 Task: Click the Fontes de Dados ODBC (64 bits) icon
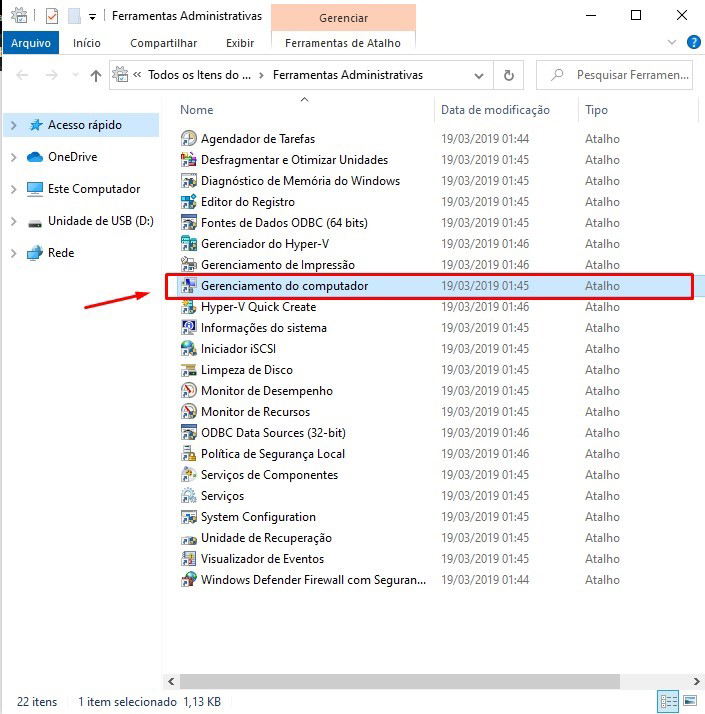(189, 222)
